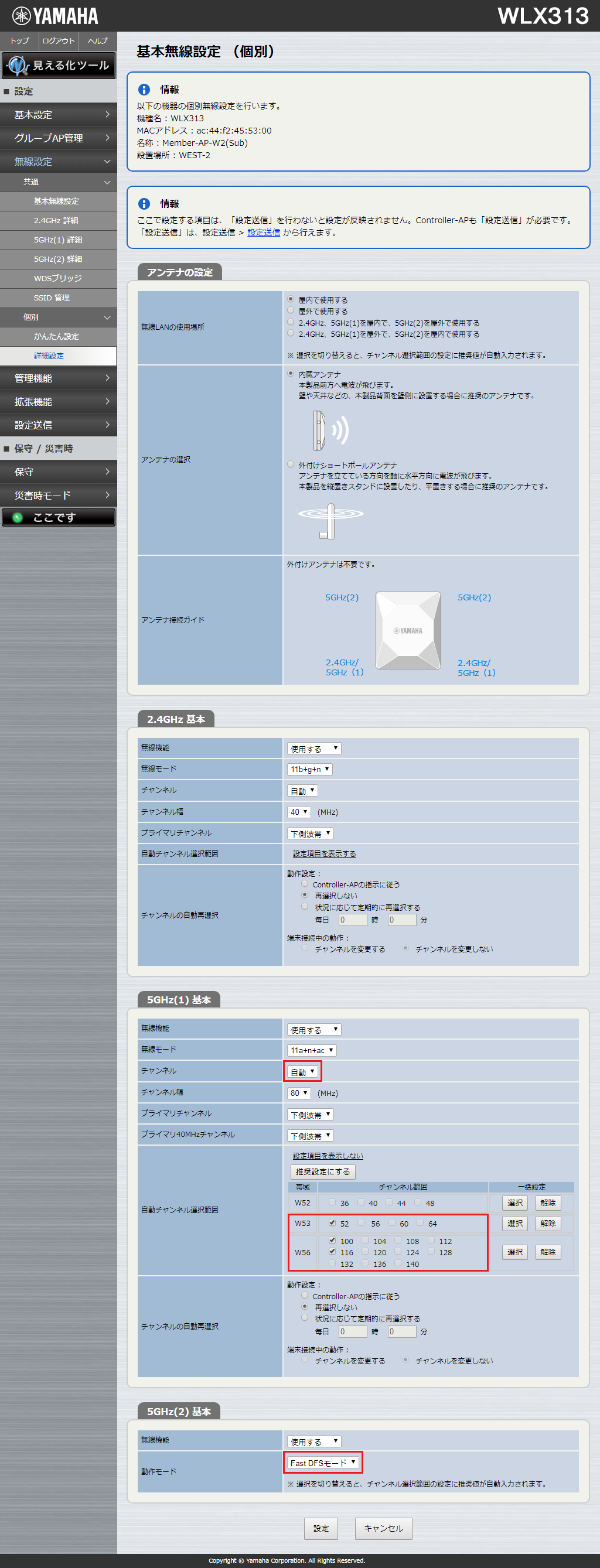Expand グループAP管理 sidebar menu
The width and height of the screenshot is (600, 1568).
click(59, 138)
